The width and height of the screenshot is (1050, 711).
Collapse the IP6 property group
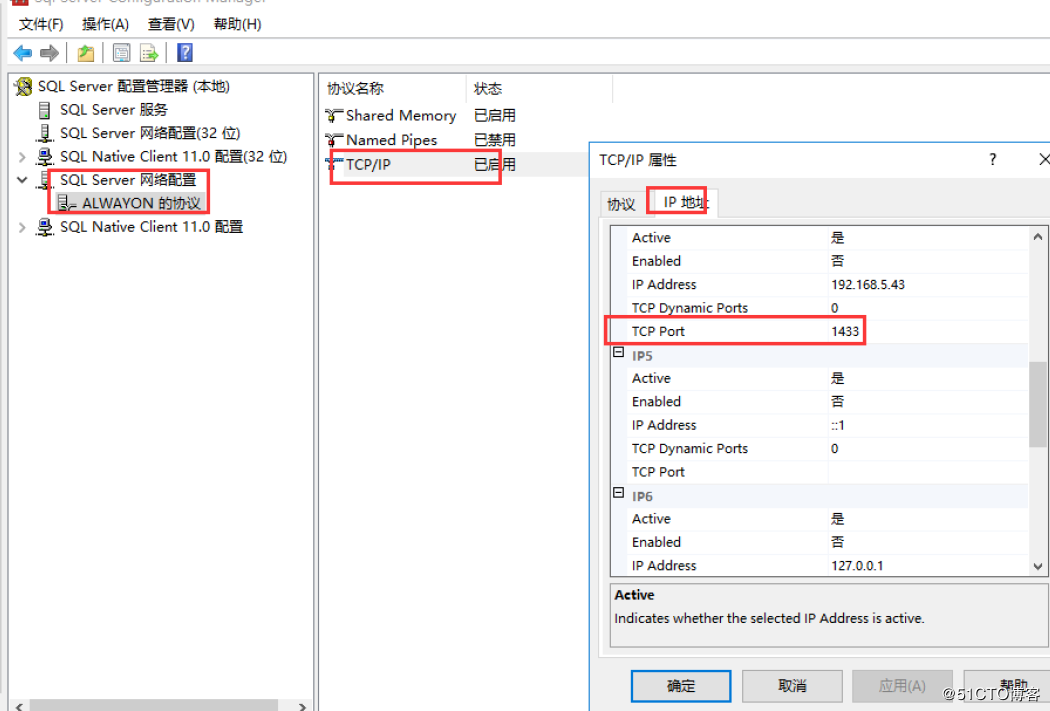tap(619, 493)
